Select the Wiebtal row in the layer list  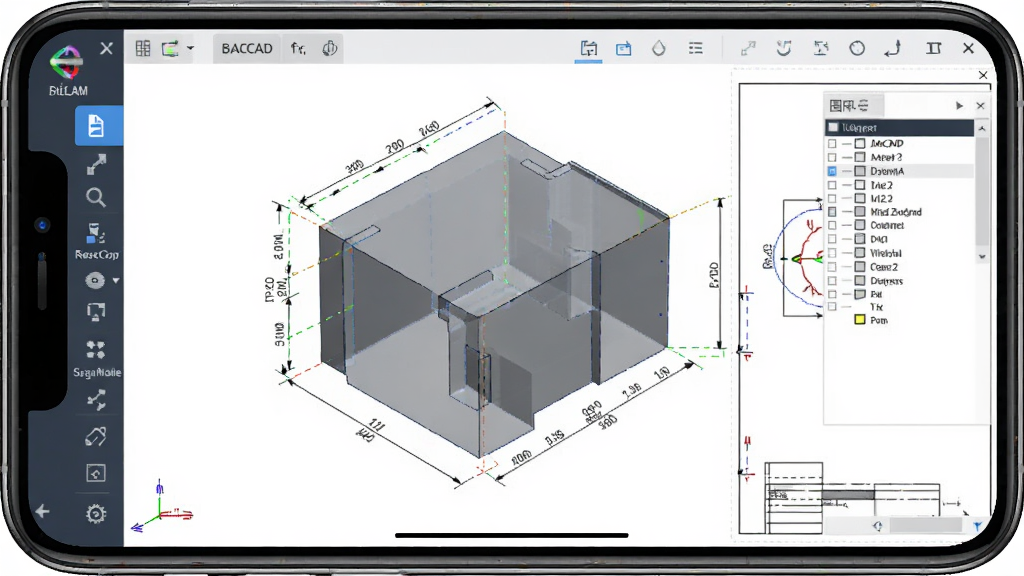(900, 253)
